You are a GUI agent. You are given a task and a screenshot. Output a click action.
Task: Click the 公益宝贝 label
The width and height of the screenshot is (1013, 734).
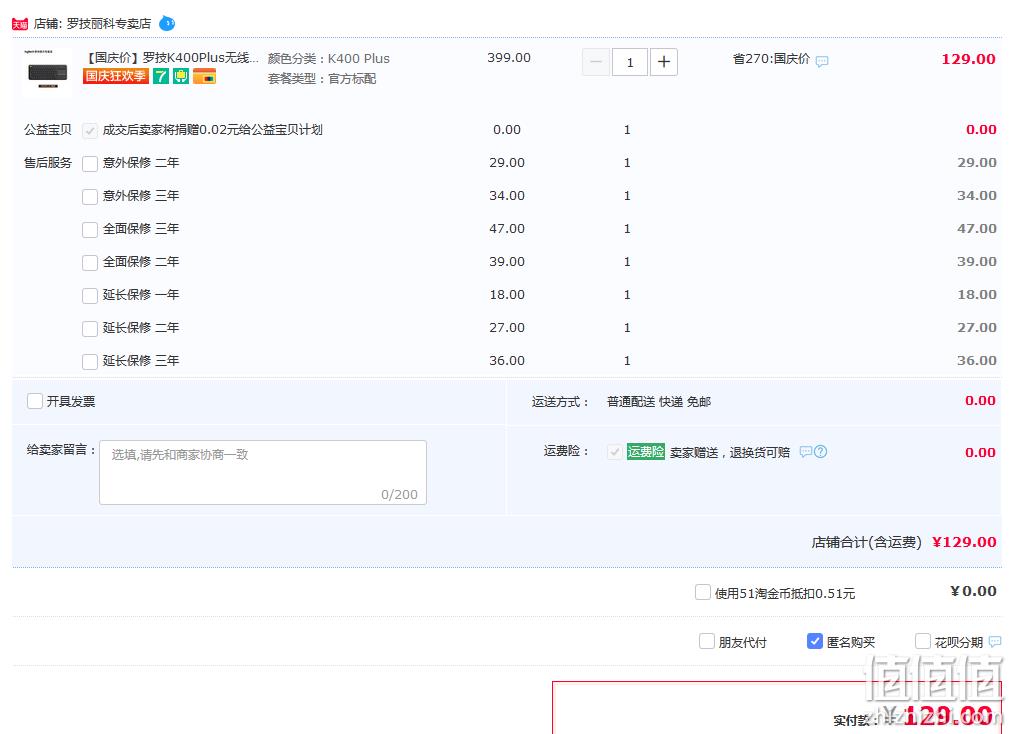pyautogui.click(x=48, y=130)
